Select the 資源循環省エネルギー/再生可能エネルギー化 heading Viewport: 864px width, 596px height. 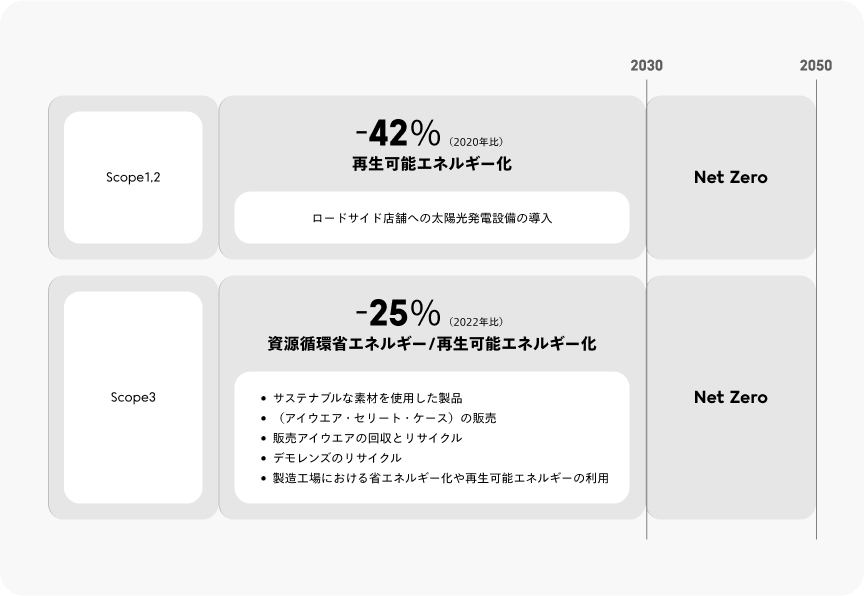431,344
